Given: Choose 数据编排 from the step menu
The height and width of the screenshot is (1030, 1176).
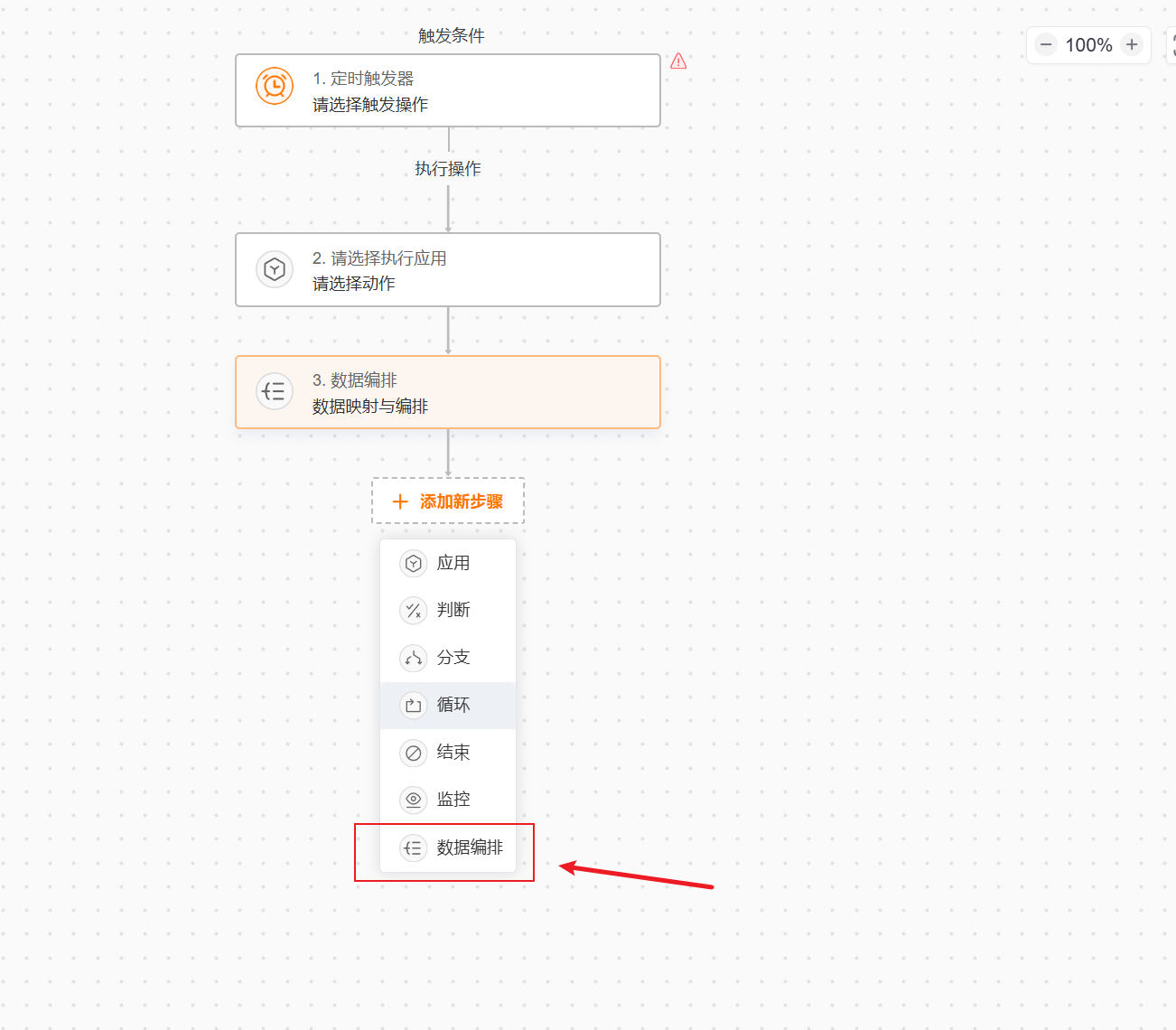Looking at the screenshot, I should pos(448,847).
